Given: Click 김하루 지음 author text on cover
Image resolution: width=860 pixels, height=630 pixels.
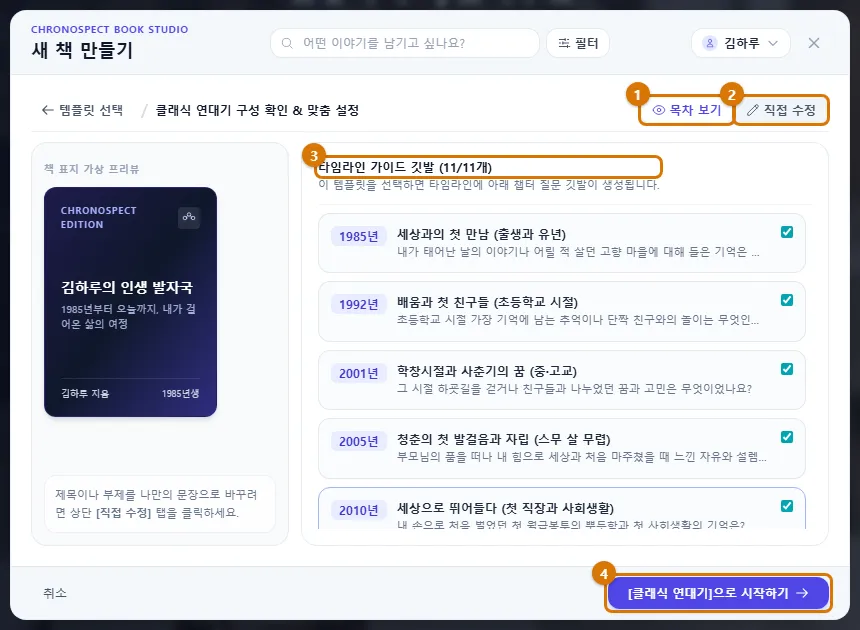Looking at the screenshot, I should click(x=85, y=394).
